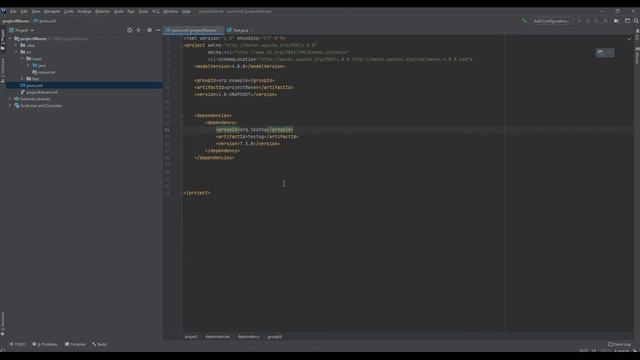
Task: Click the Run Anything toolbar icon
Action: click(x=616, y=21)
